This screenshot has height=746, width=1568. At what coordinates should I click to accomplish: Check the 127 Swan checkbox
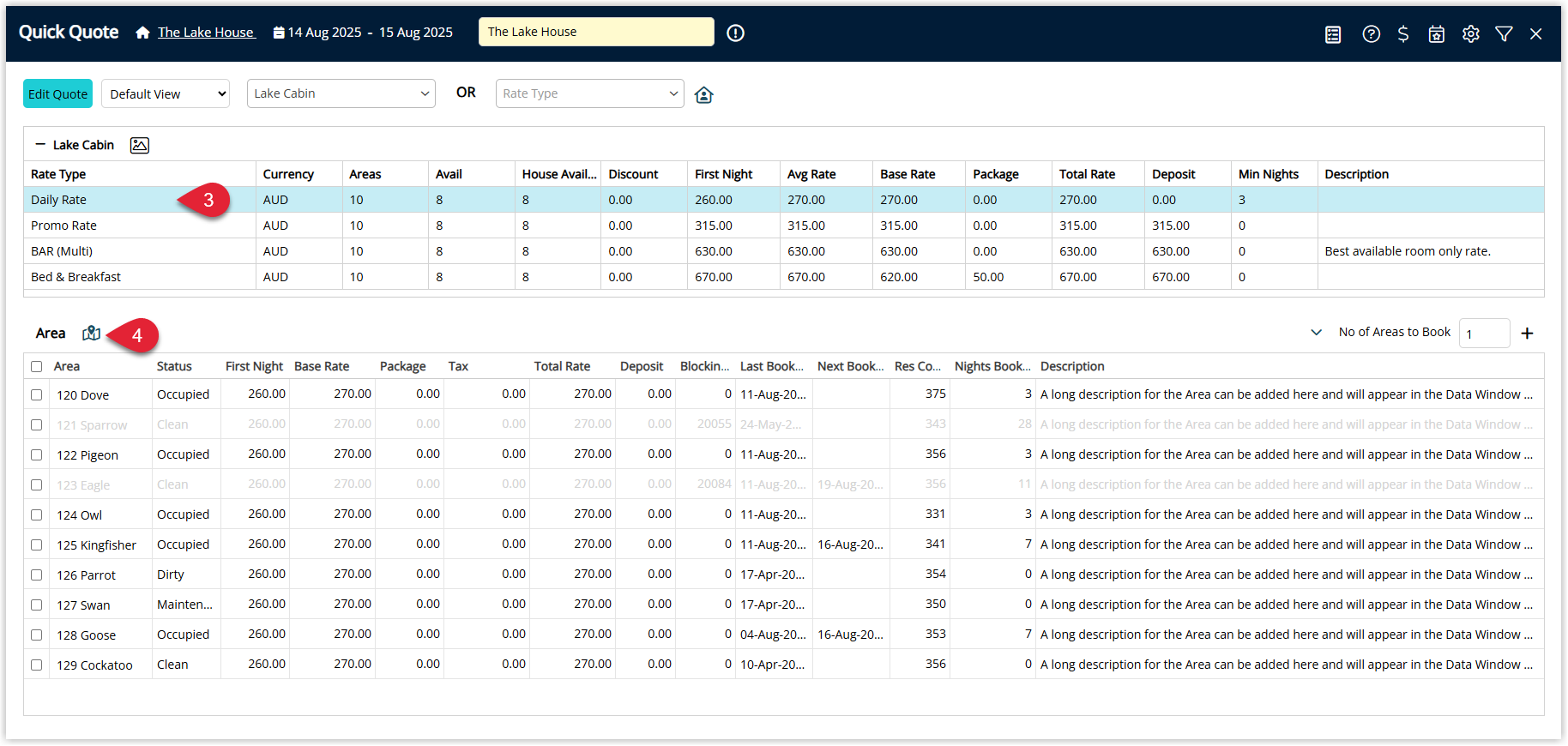click(36, 605)
